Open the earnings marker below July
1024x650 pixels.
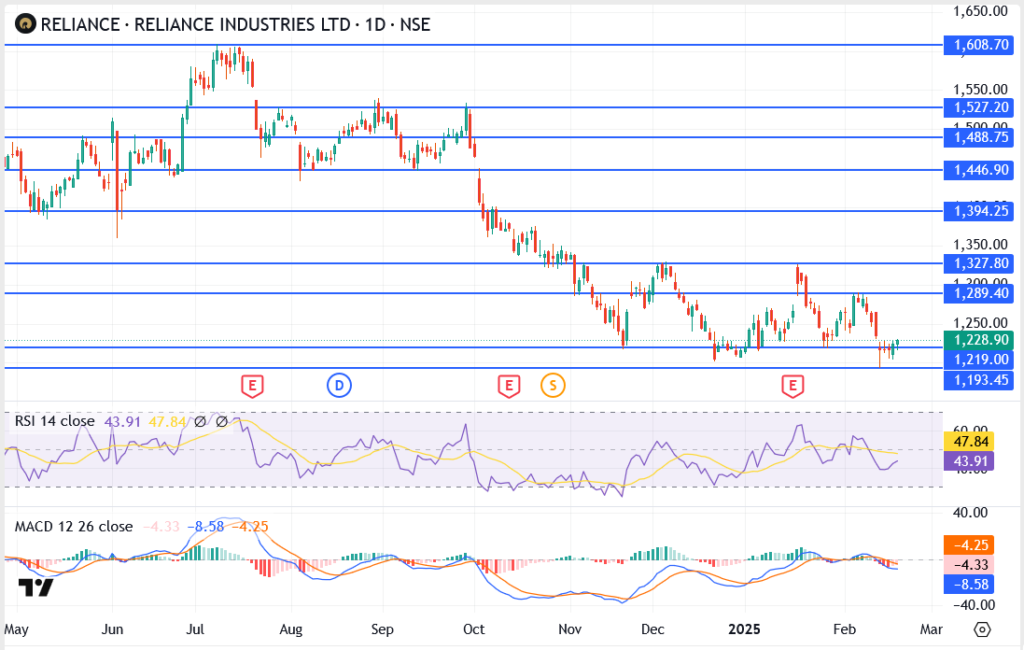pos(252,384)
